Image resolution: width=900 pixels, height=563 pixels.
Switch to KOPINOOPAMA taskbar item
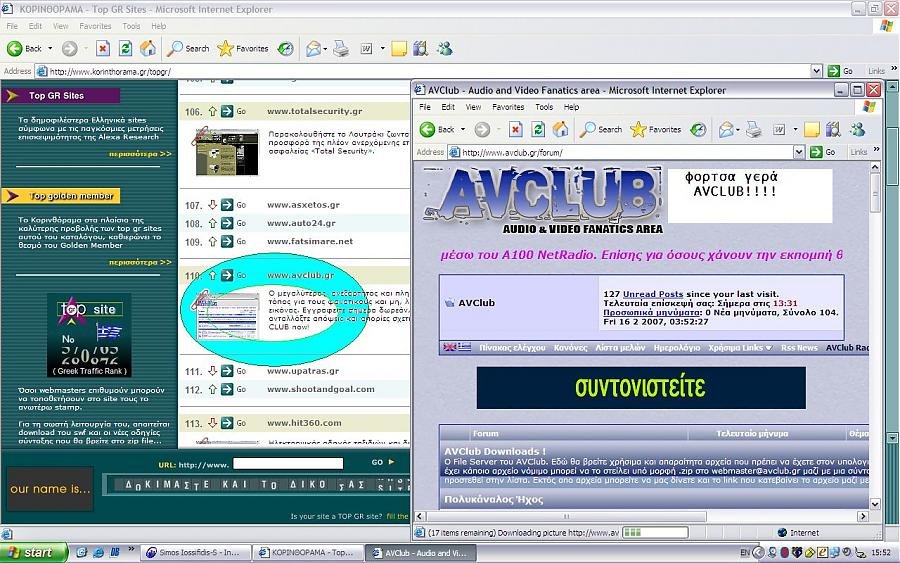click(309, 553)
